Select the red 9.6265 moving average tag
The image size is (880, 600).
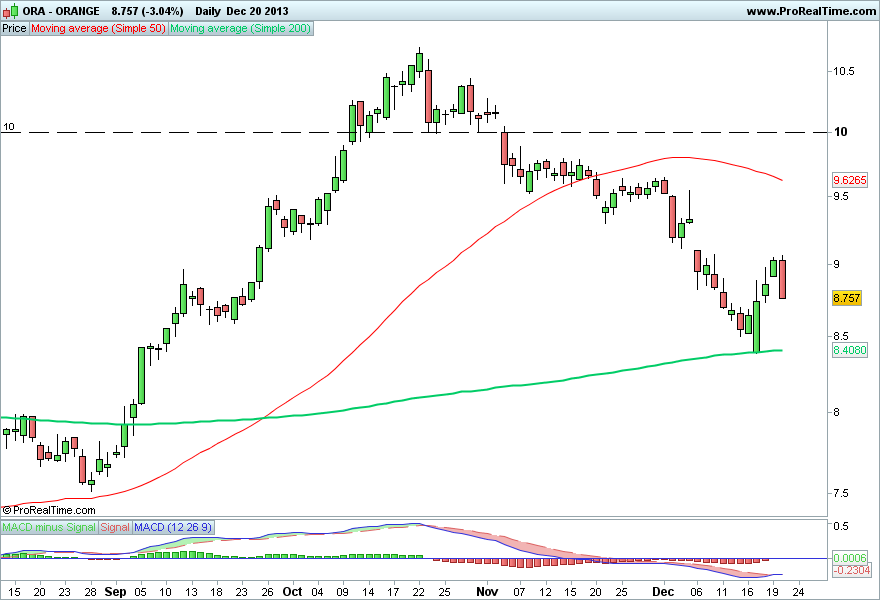pos(850,180)
